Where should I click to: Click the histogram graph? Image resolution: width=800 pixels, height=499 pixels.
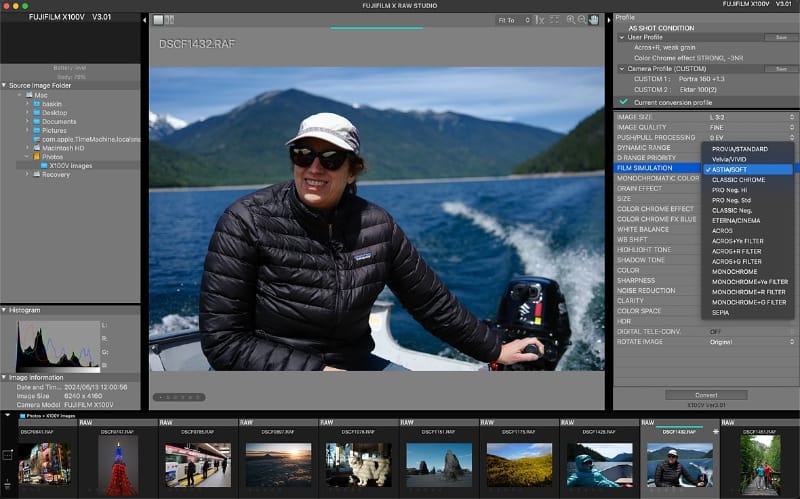[x=58, y=345]
